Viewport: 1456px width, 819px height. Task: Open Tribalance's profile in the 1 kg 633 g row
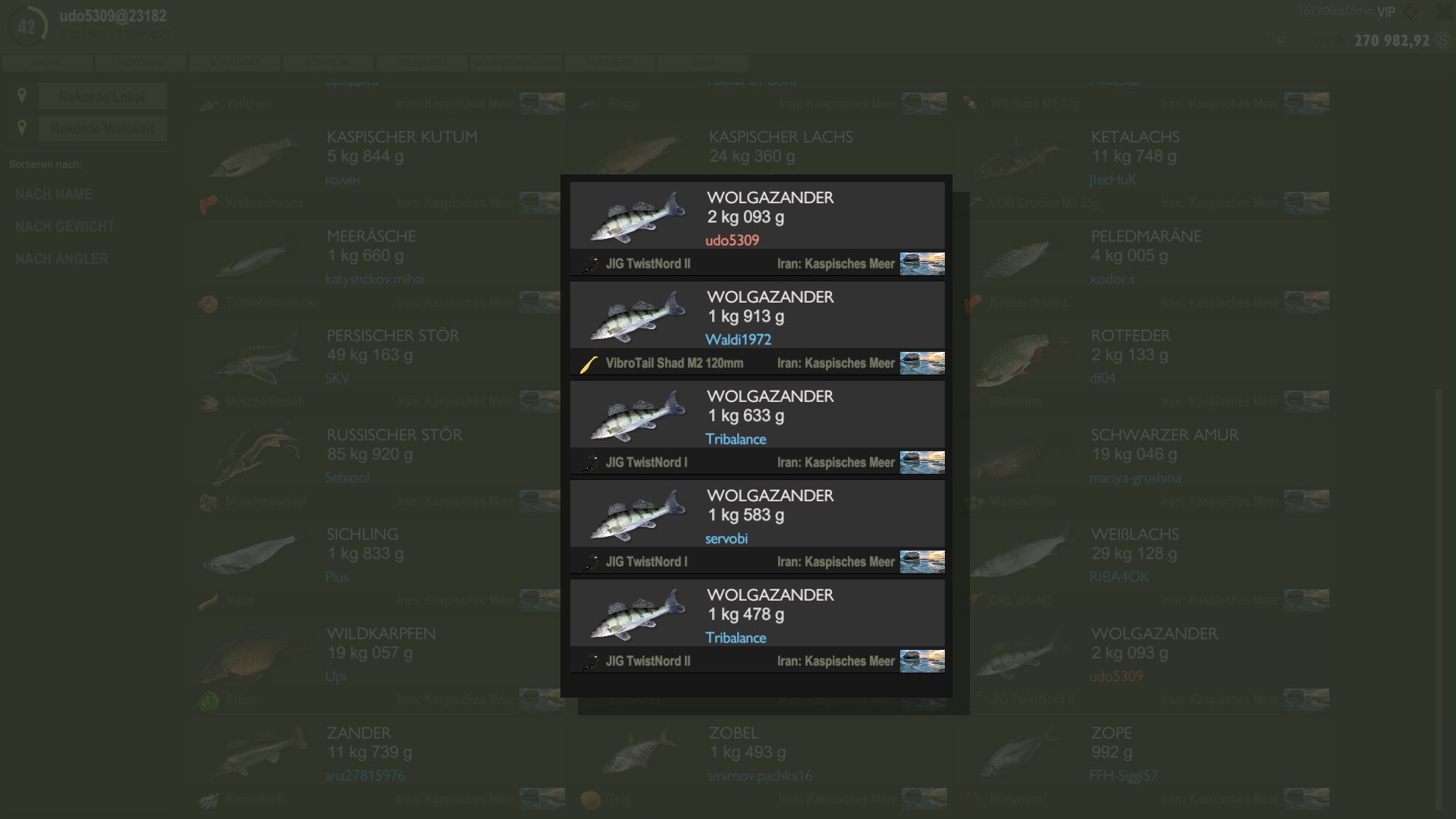coord(736,439)
